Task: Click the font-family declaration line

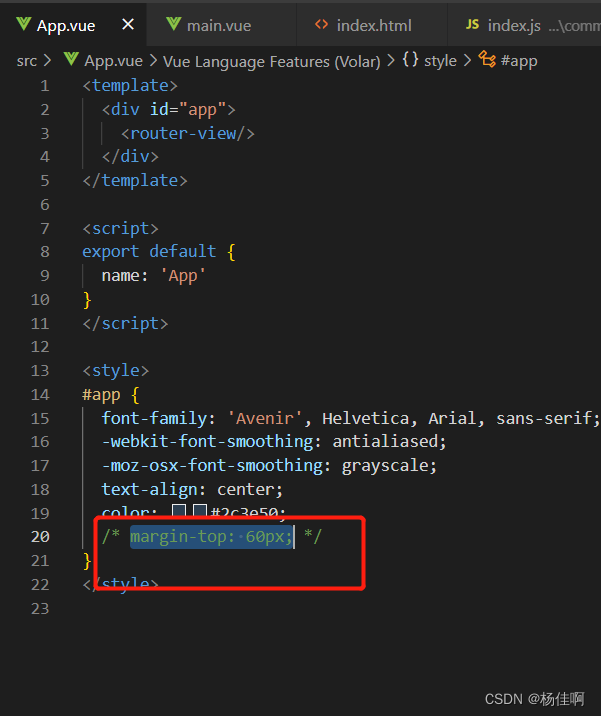Action: tap(350, 418)
